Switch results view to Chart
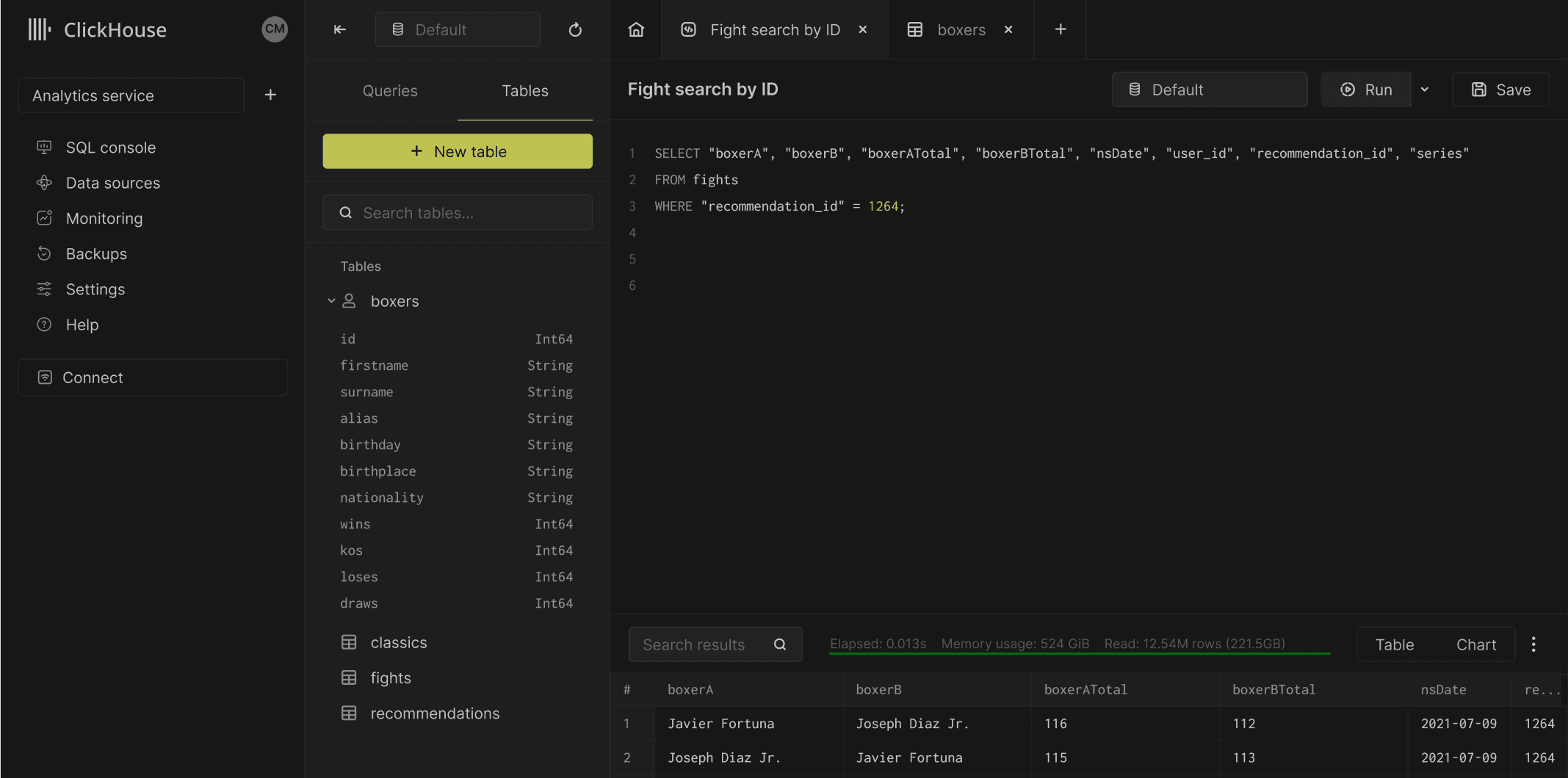 (1476, 644)
